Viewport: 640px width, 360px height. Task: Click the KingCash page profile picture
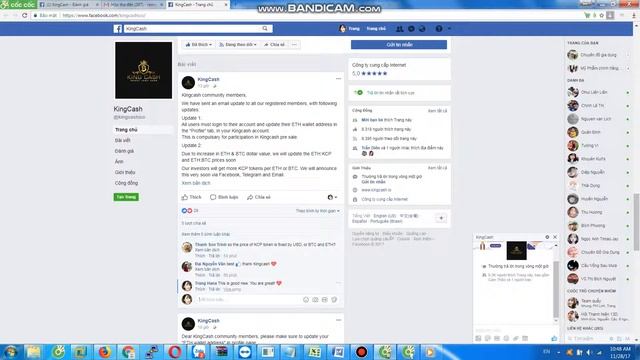[x=143, y=70]
